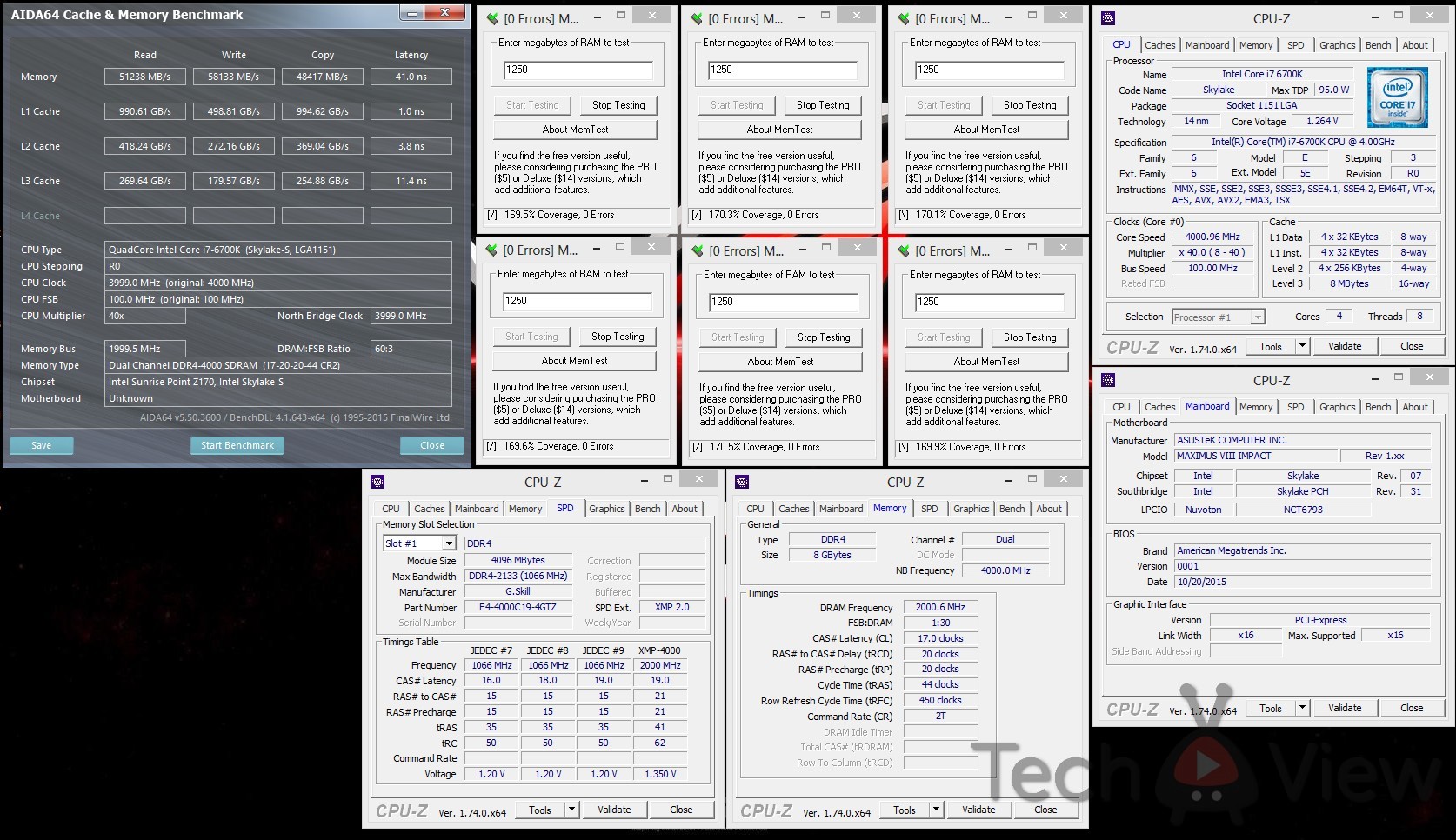Image resolution: width=1456 pixels, height=840 pixels.
Task: Click MemTest title icon in 170.1% coverage window
Action: click(x=903, y=18)
